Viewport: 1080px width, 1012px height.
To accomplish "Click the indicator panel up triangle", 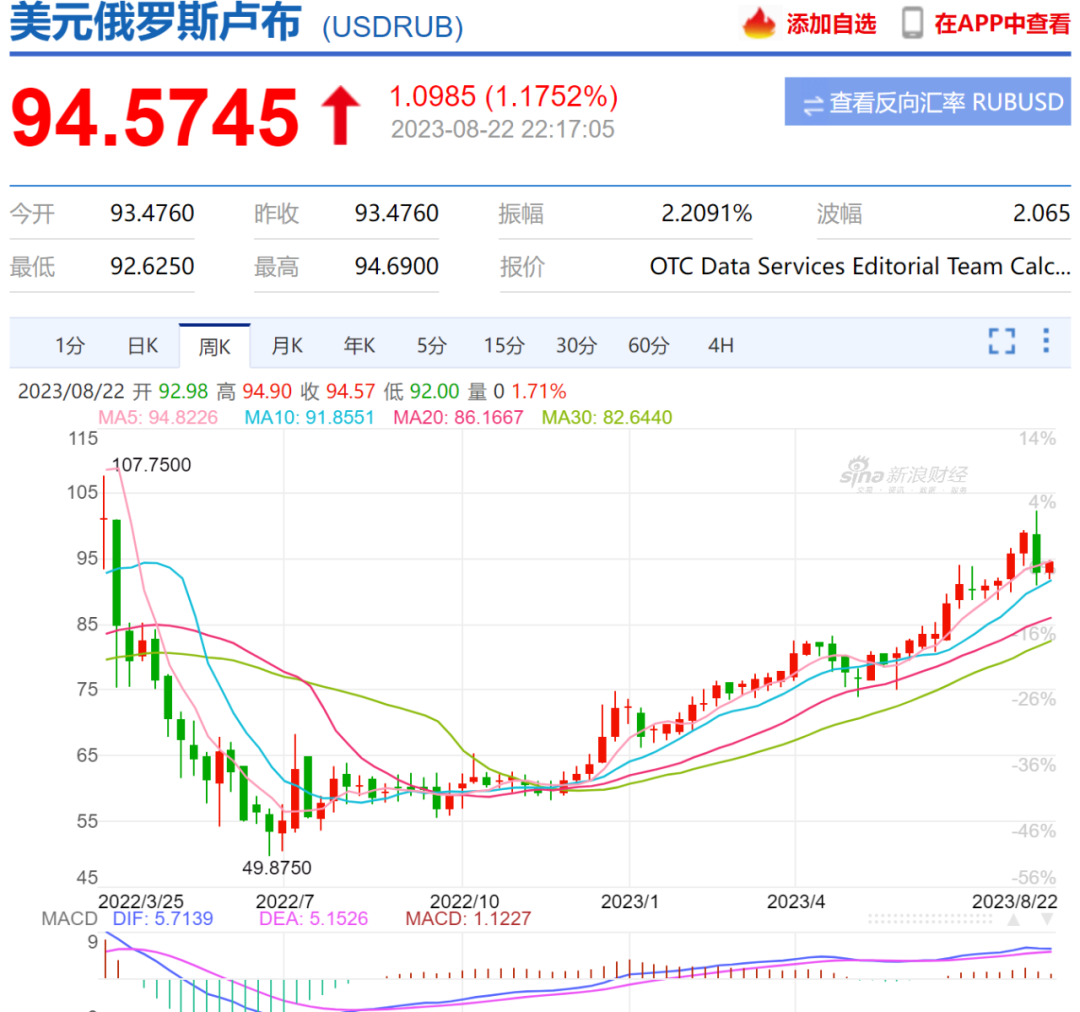I will click(1014, 920).
